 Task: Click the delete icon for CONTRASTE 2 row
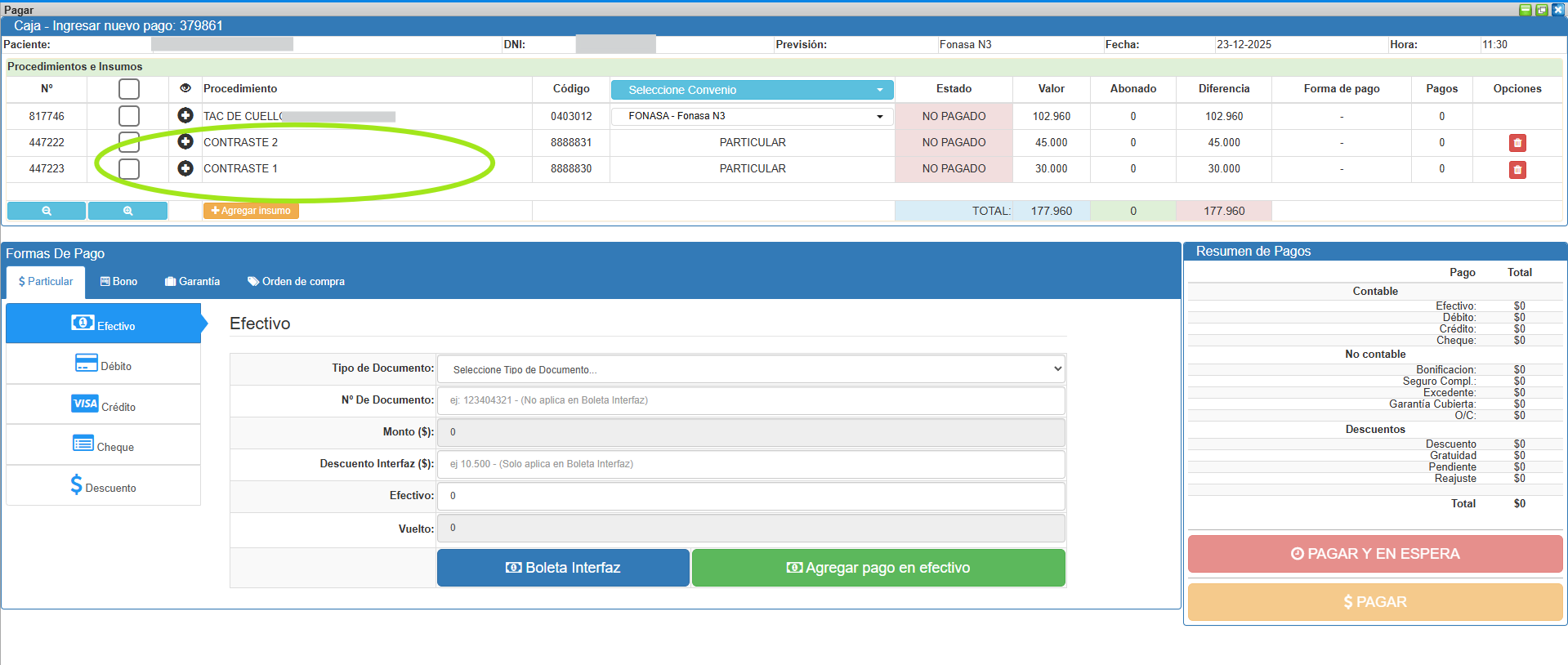pyautogui.click(x=1517, y=143)
